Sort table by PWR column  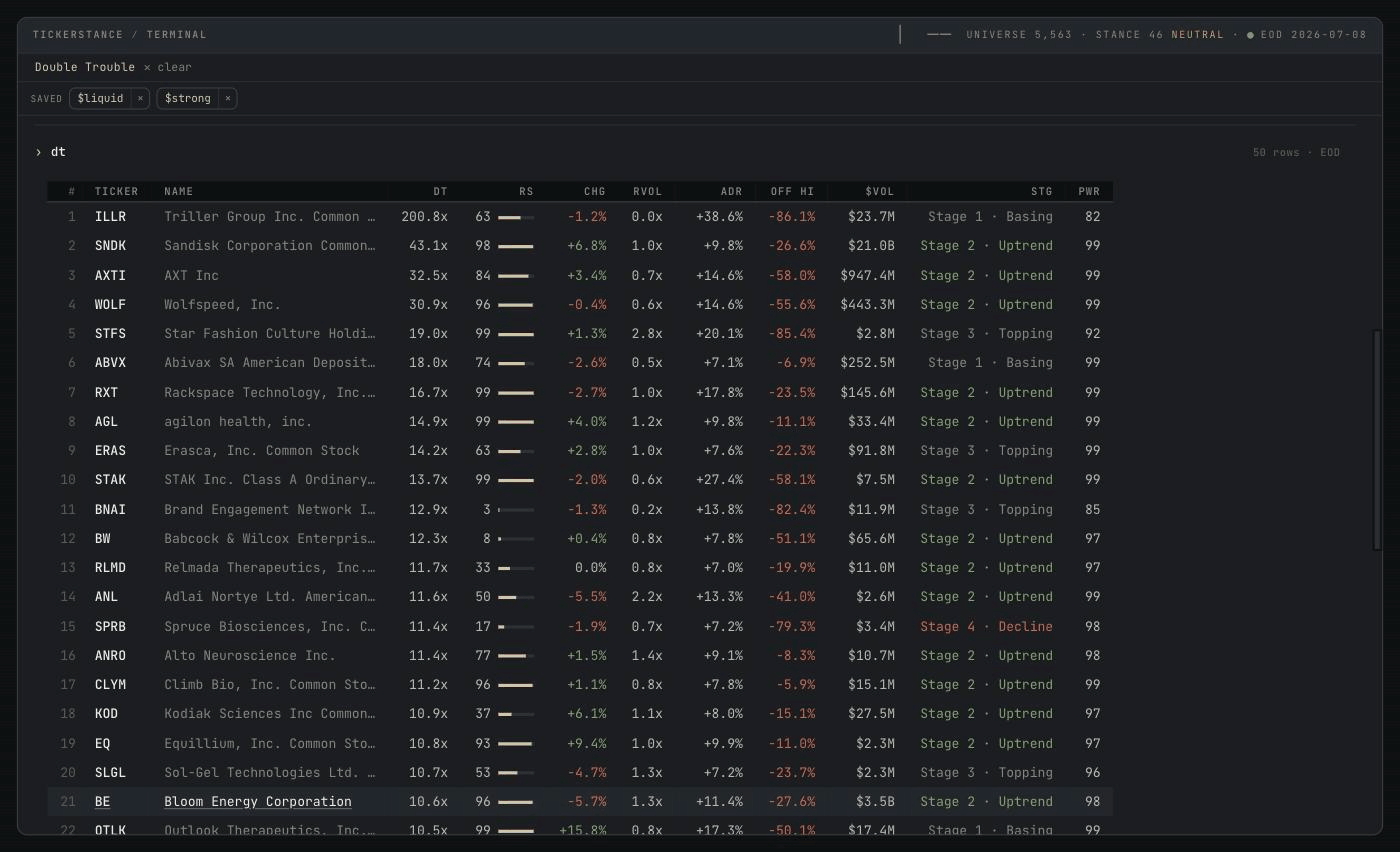(x=1088, y=191)
